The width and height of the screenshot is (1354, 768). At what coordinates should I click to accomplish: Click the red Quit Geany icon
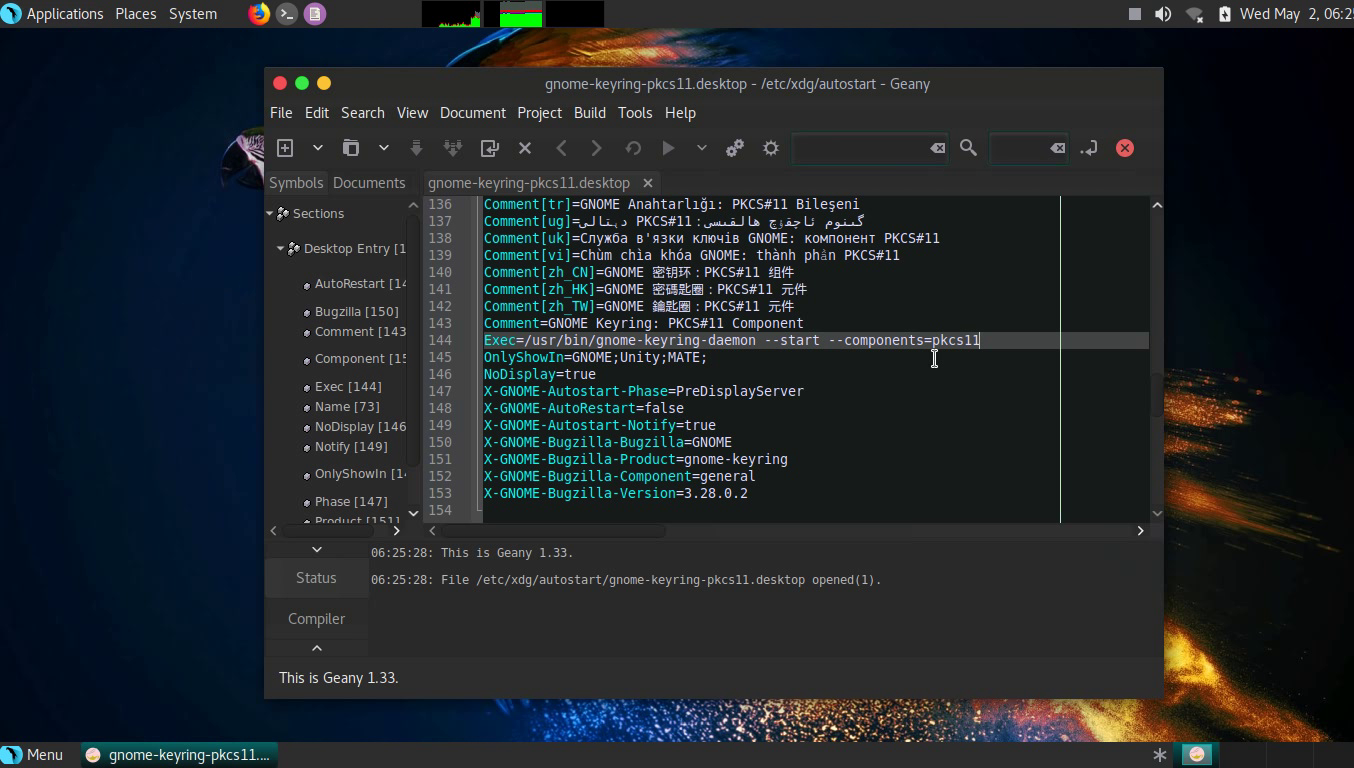coord(1125,148)
